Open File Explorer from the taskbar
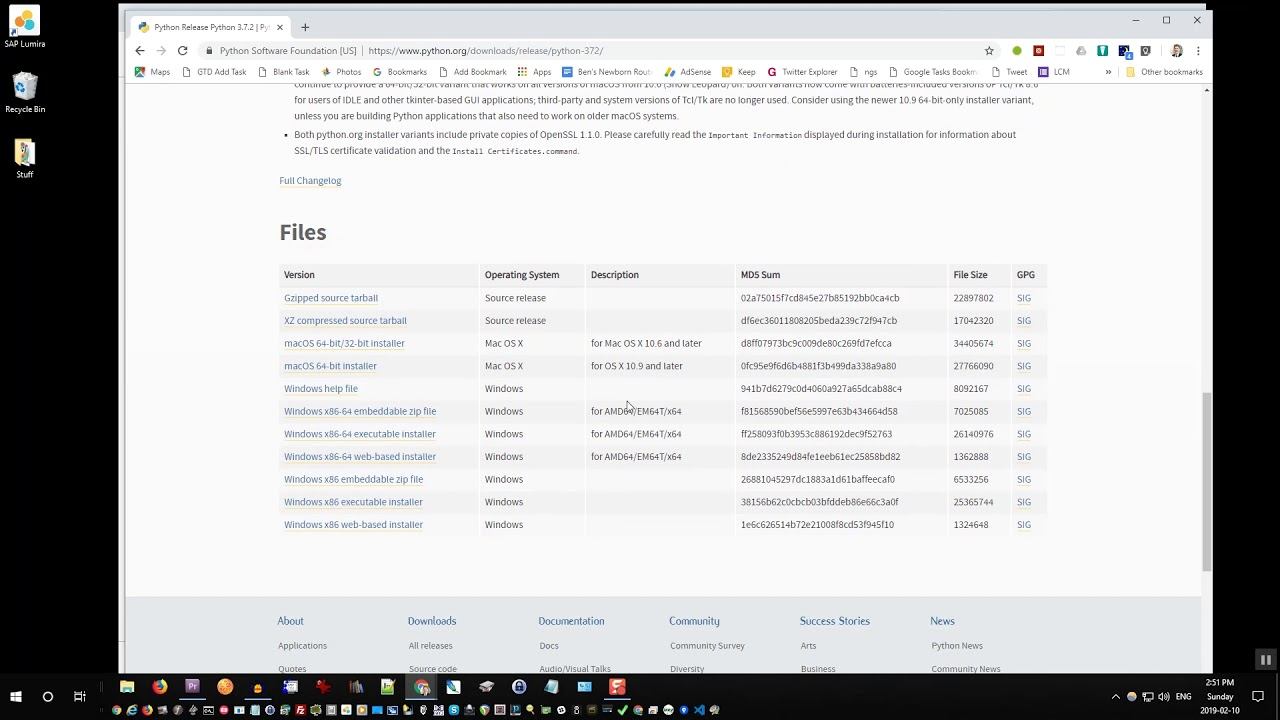Image resolution: width=1280 pixels, height=720 pixels. coord(127,687)
